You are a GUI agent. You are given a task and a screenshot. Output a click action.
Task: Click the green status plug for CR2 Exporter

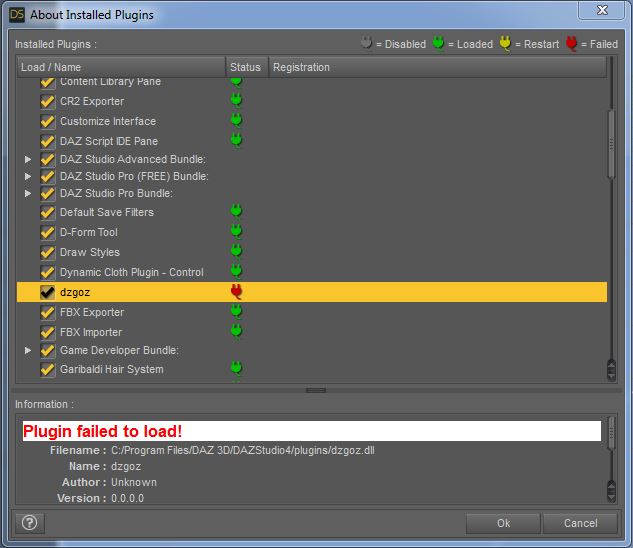click(x=236, y=100)
